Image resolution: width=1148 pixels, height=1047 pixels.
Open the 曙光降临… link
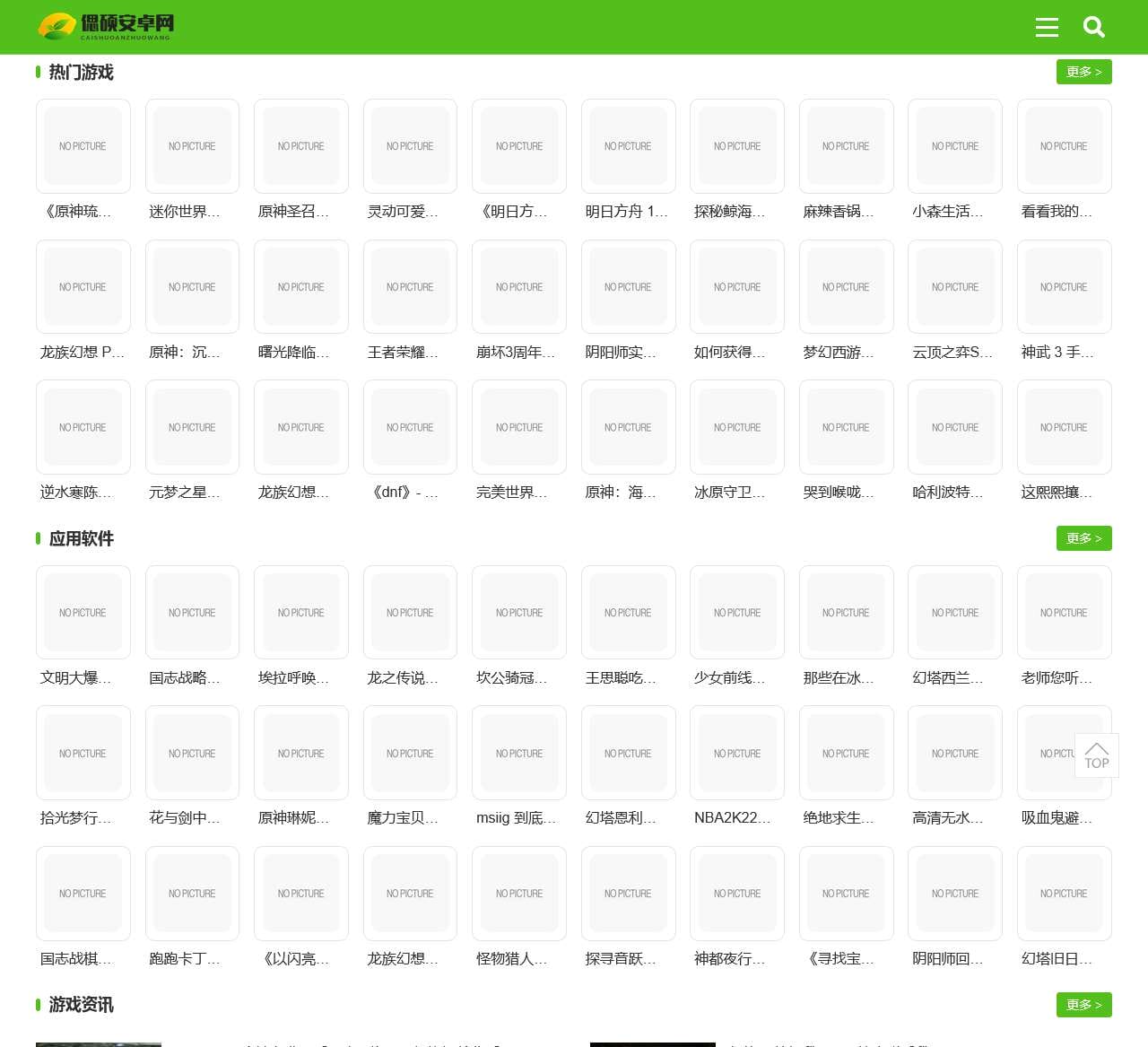pyautogui.click(x=294, y=353)
